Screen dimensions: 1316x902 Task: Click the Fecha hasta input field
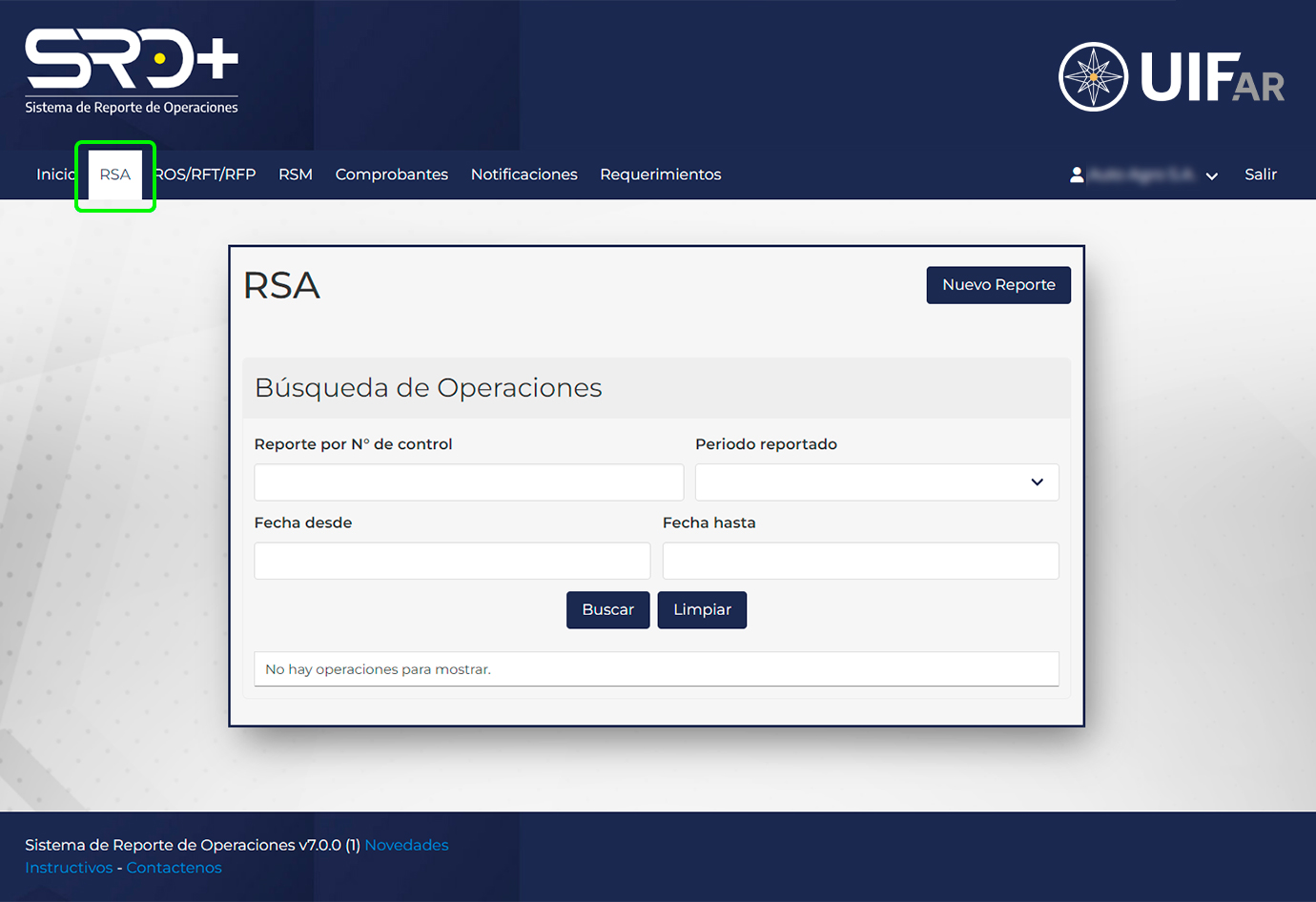click(x=860, y=561)
